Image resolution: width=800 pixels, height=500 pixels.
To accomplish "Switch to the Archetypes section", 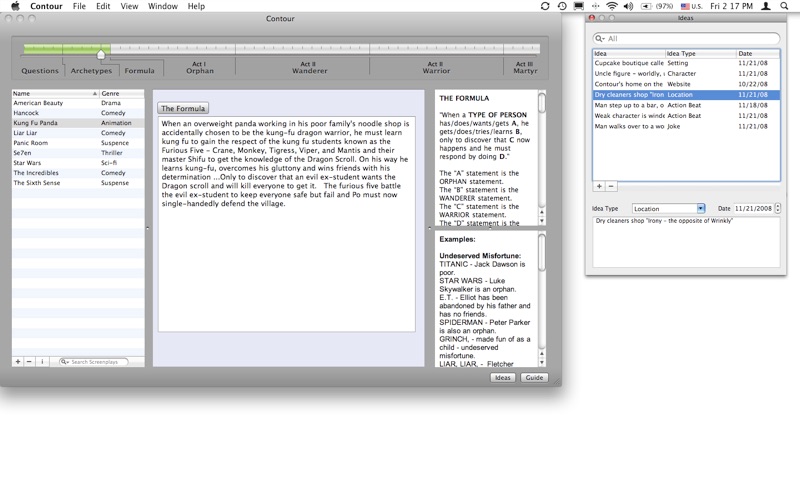I will click(91, 70).
